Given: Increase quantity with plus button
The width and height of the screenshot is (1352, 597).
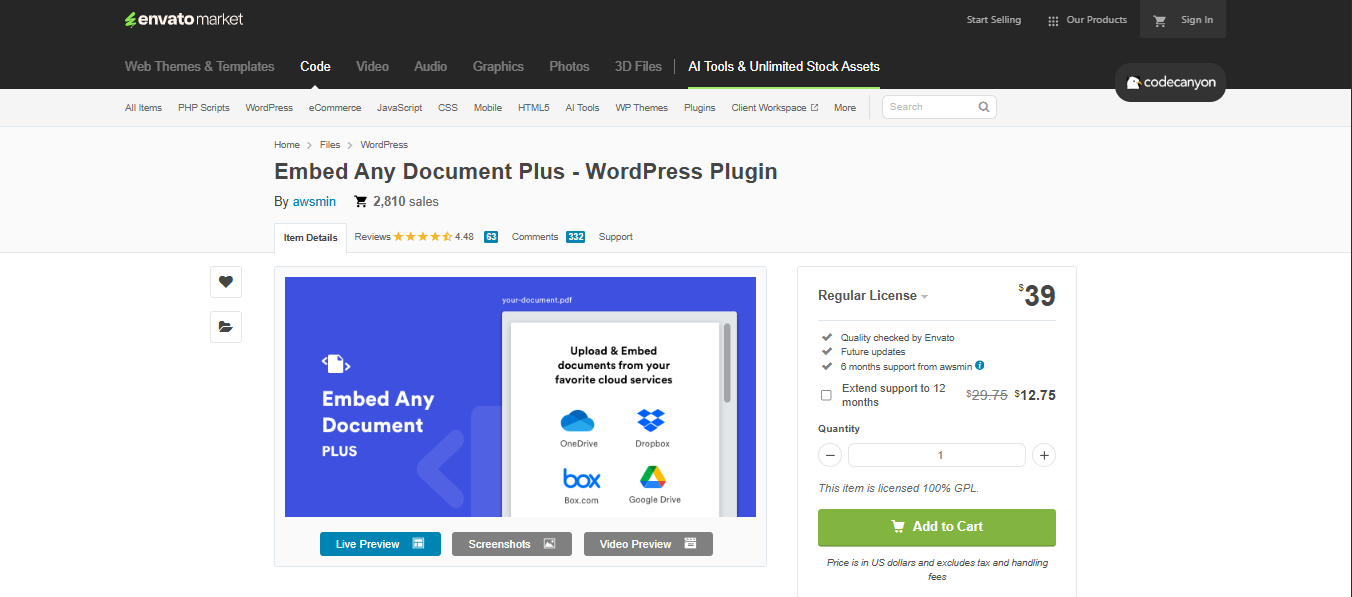Looking at the screenshot, I should coord(1044,455).
